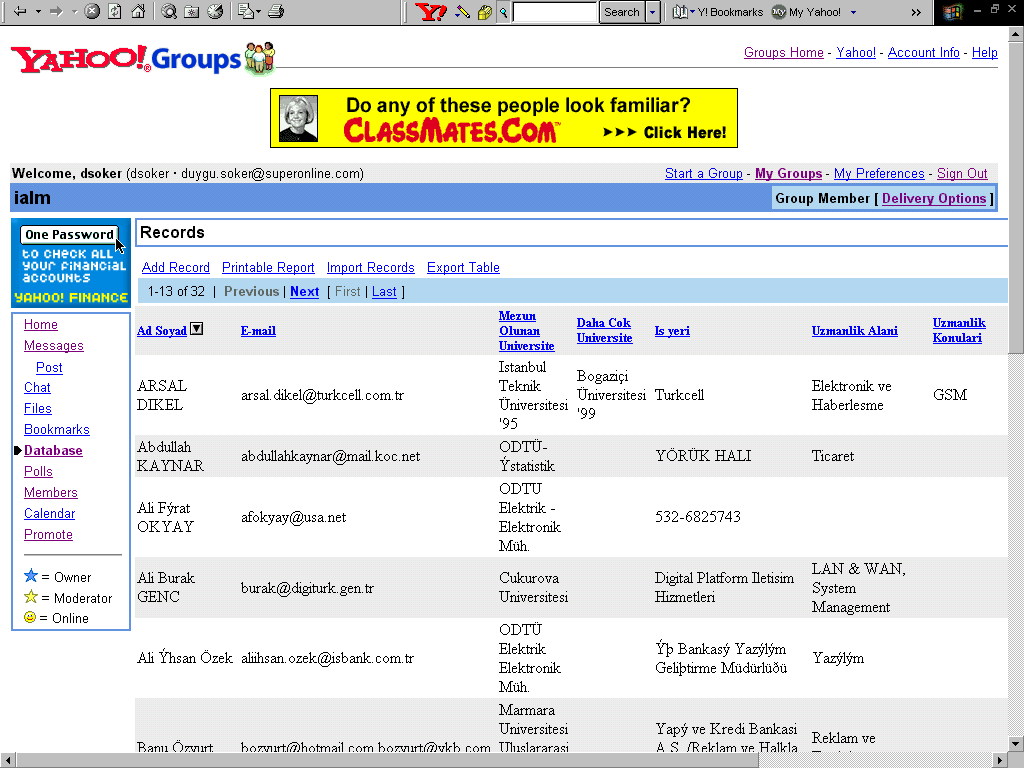1024x768 pixels.
Task: Click the yellow toolbox icon in Yahoo toolbar
Action: coord(484,12)
